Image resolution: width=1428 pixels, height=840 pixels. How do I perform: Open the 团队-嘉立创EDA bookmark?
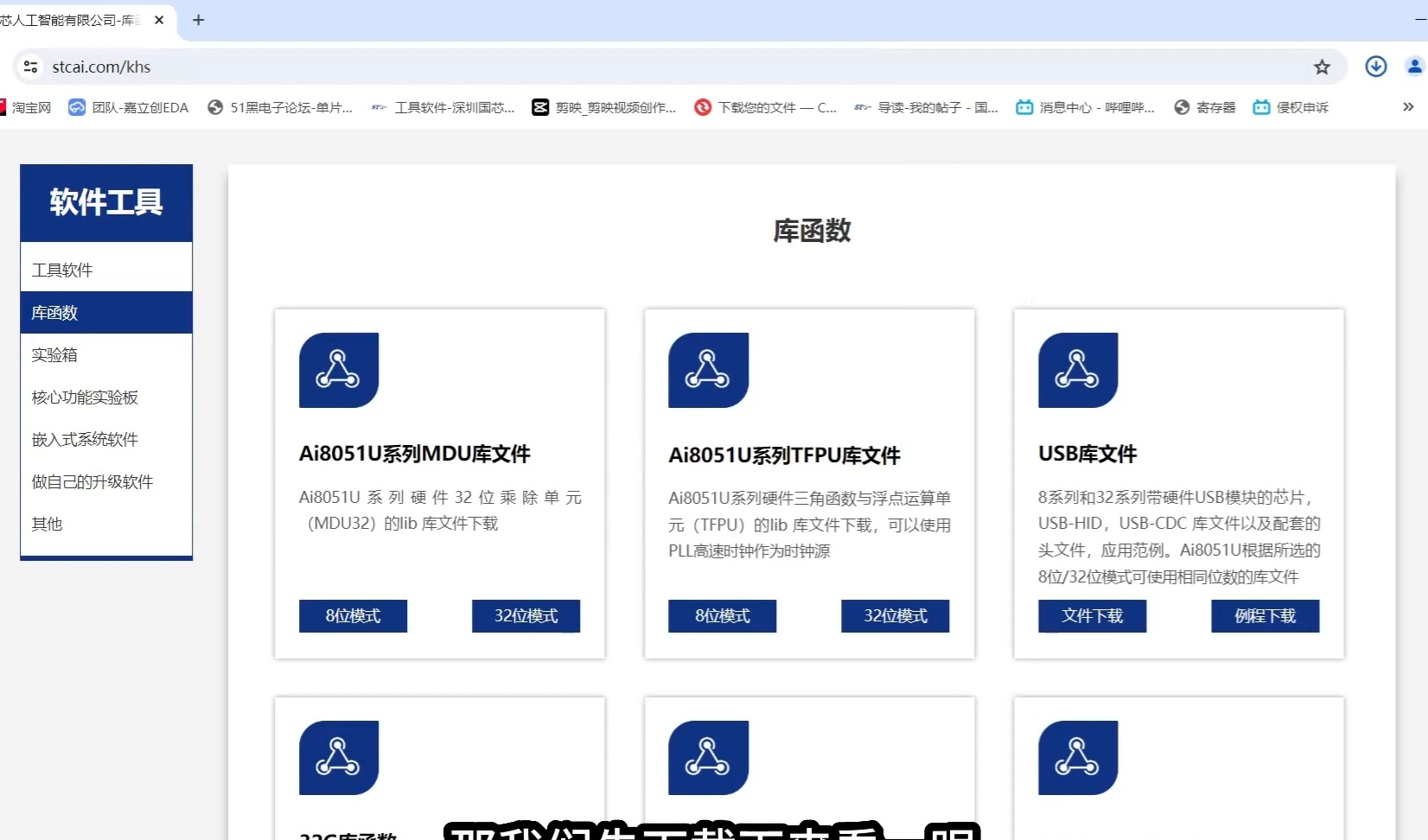pyautogui.click(x=129, y=107)
